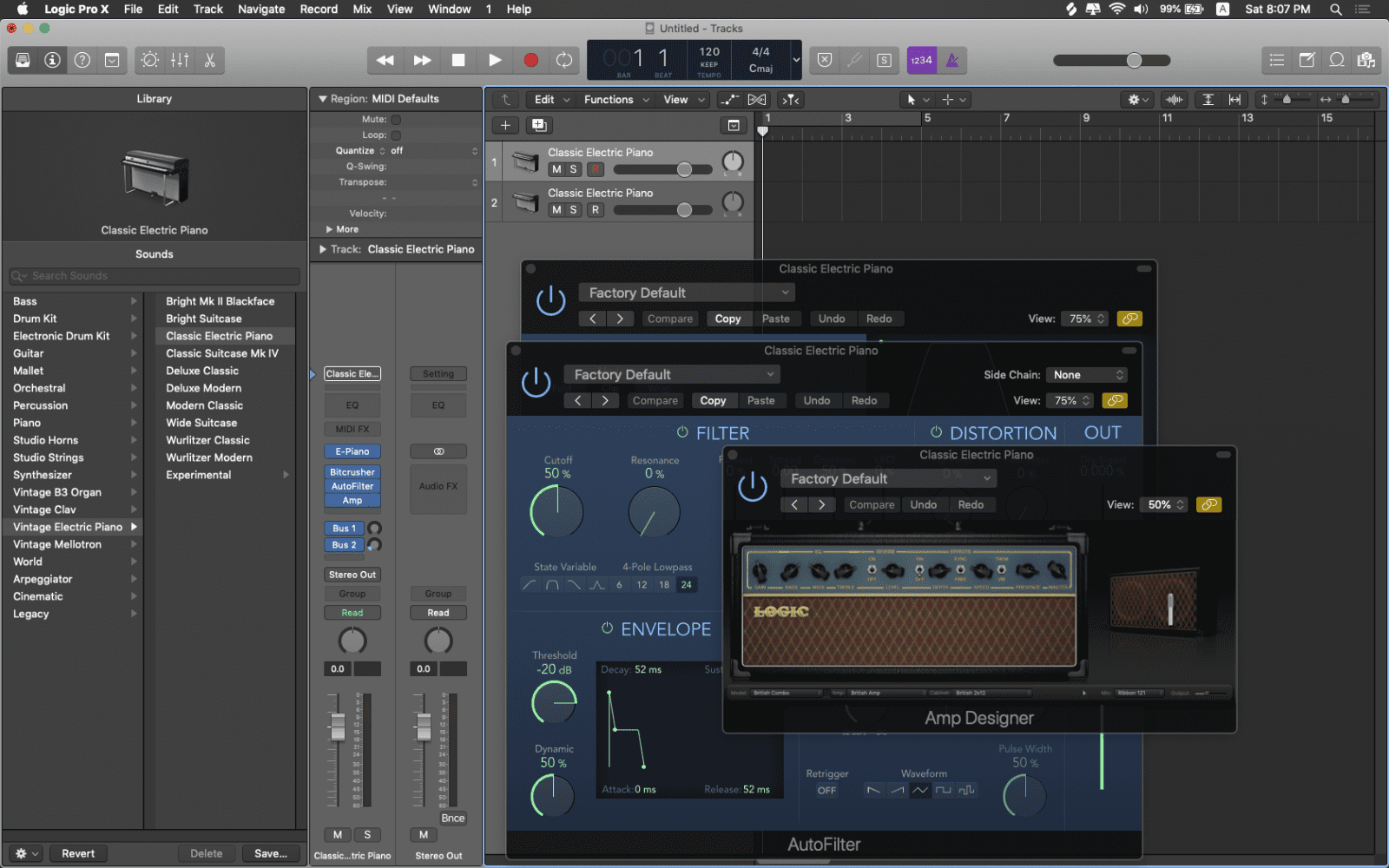Adjust track 1 volume slider
The width and height of the screenshot is (1389, 868).
point(662,169)
